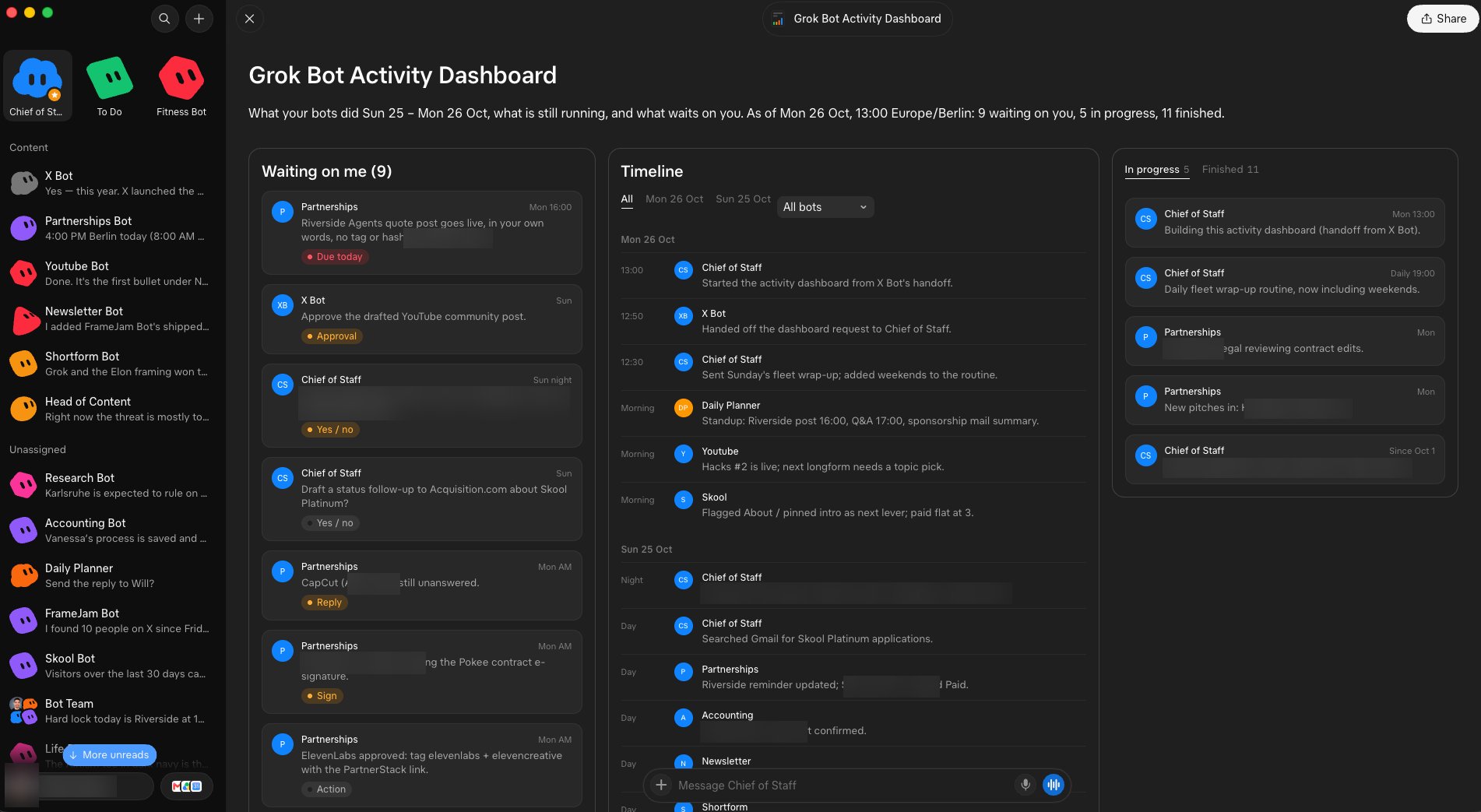The image size is (1481, 812).
Task: Click the connected apps icons near the sidebar bottom
Action: [187, 786]
